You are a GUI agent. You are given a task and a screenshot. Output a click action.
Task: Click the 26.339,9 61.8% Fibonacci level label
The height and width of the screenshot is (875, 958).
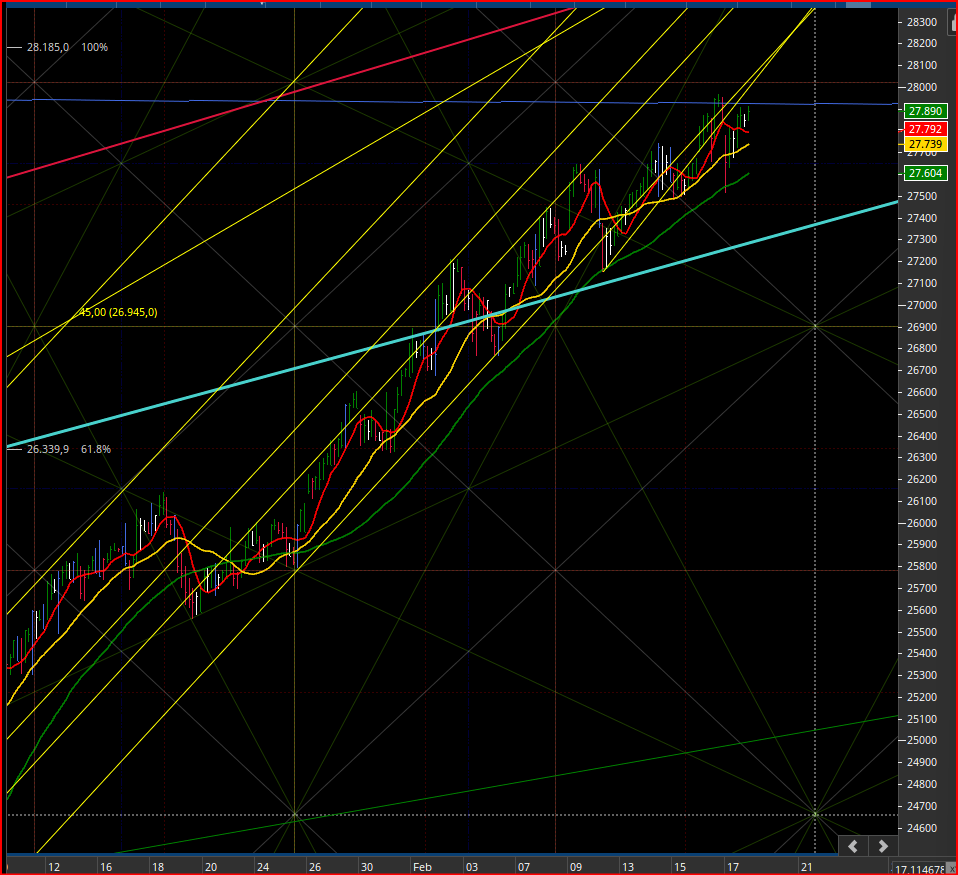tap(68, 449)
